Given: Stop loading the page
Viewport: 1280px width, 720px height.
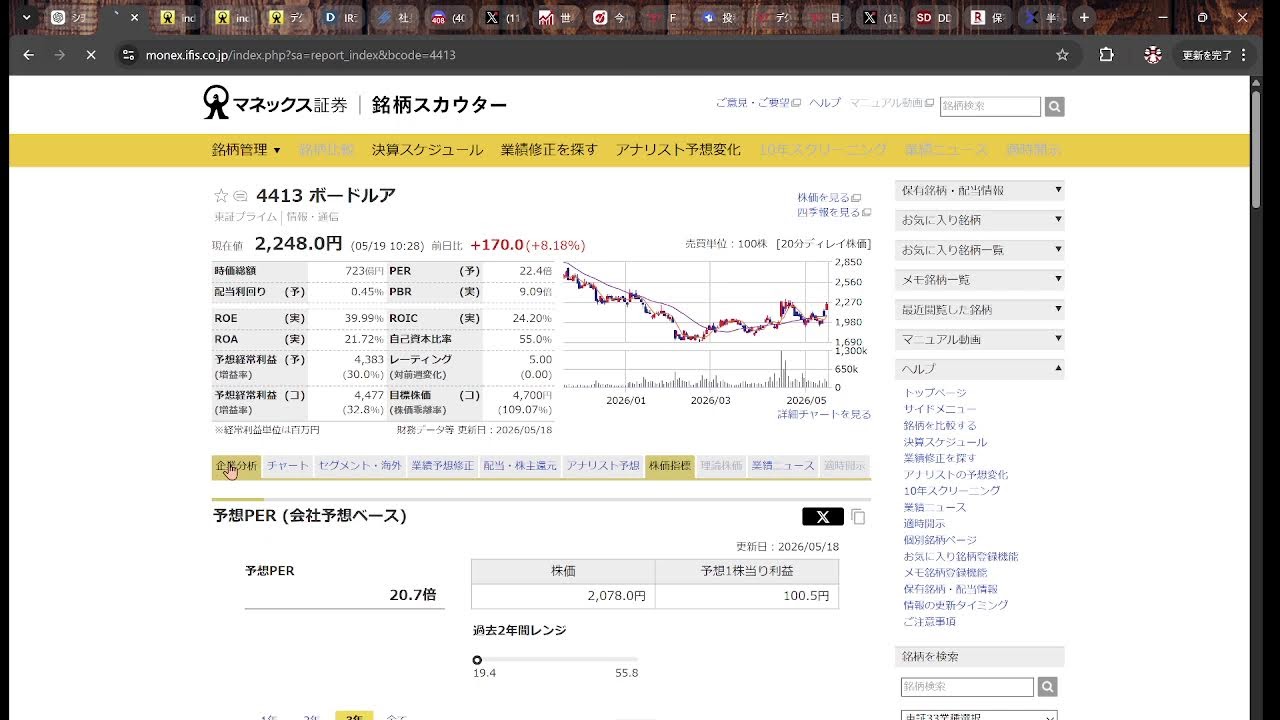Looking at the screenshot, I should click(x=90, y=55).
